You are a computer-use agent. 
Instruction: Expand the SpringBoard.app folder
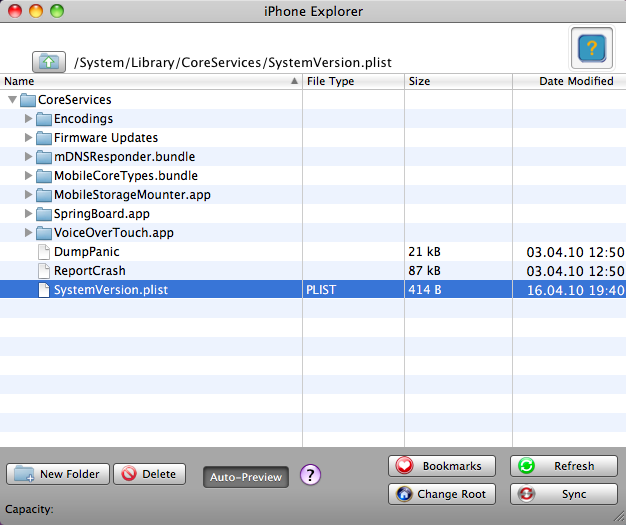(x=28, y=213)
